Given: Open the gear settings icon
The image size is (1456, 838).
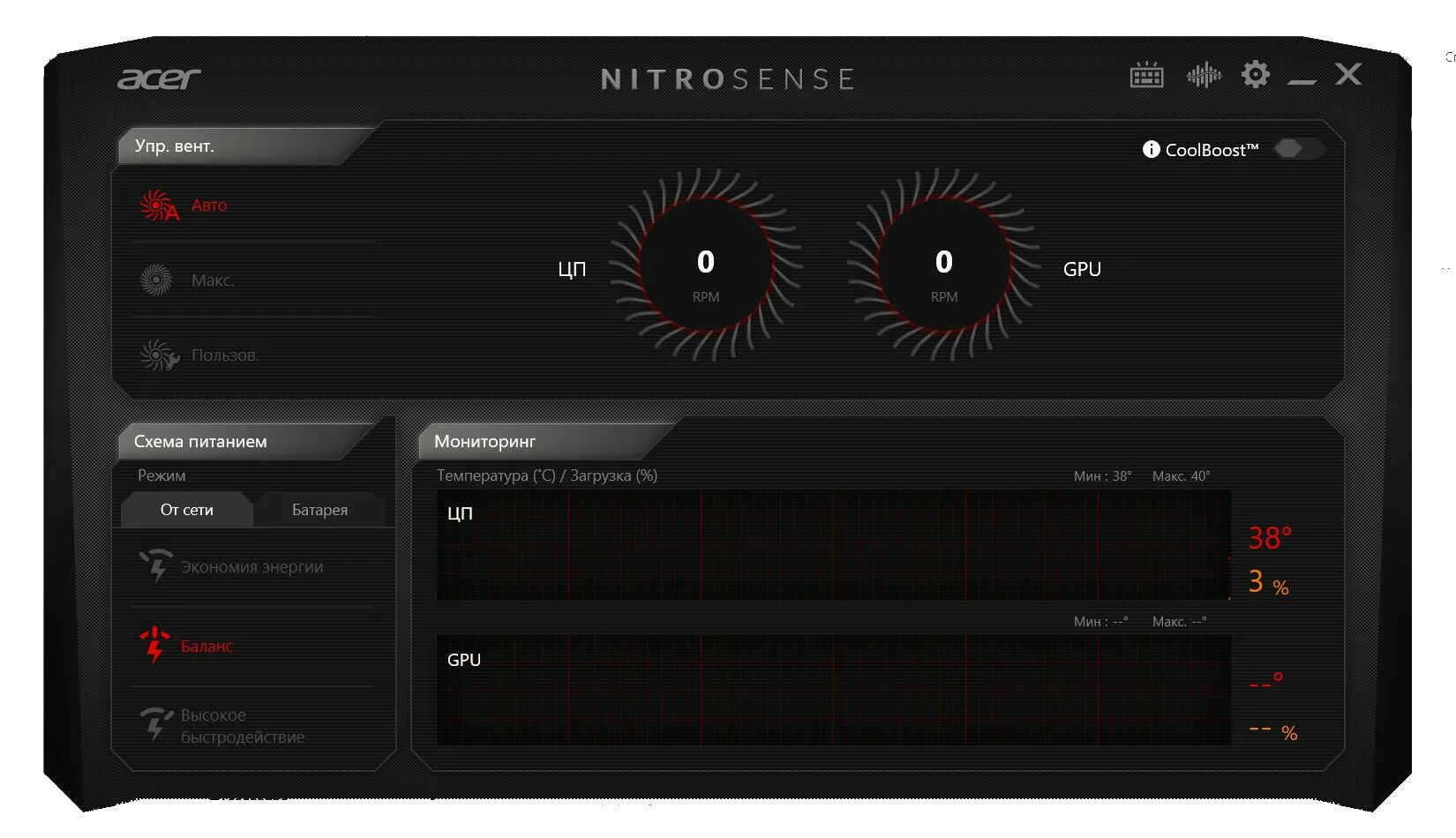Looking at the screenshot, I should (1256, 74).
